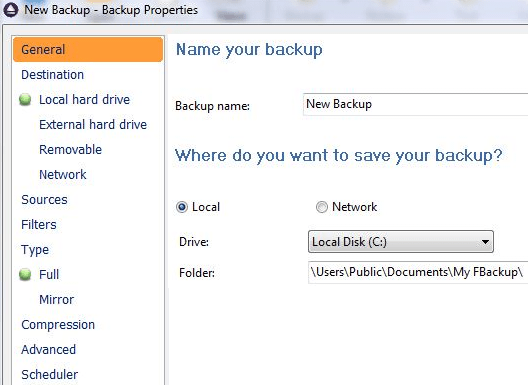Viewport: 528px width, 385px height.
Task: Click the green indicator beside Local hard drive
Action: pyautogui.click(x=25, y=99)
